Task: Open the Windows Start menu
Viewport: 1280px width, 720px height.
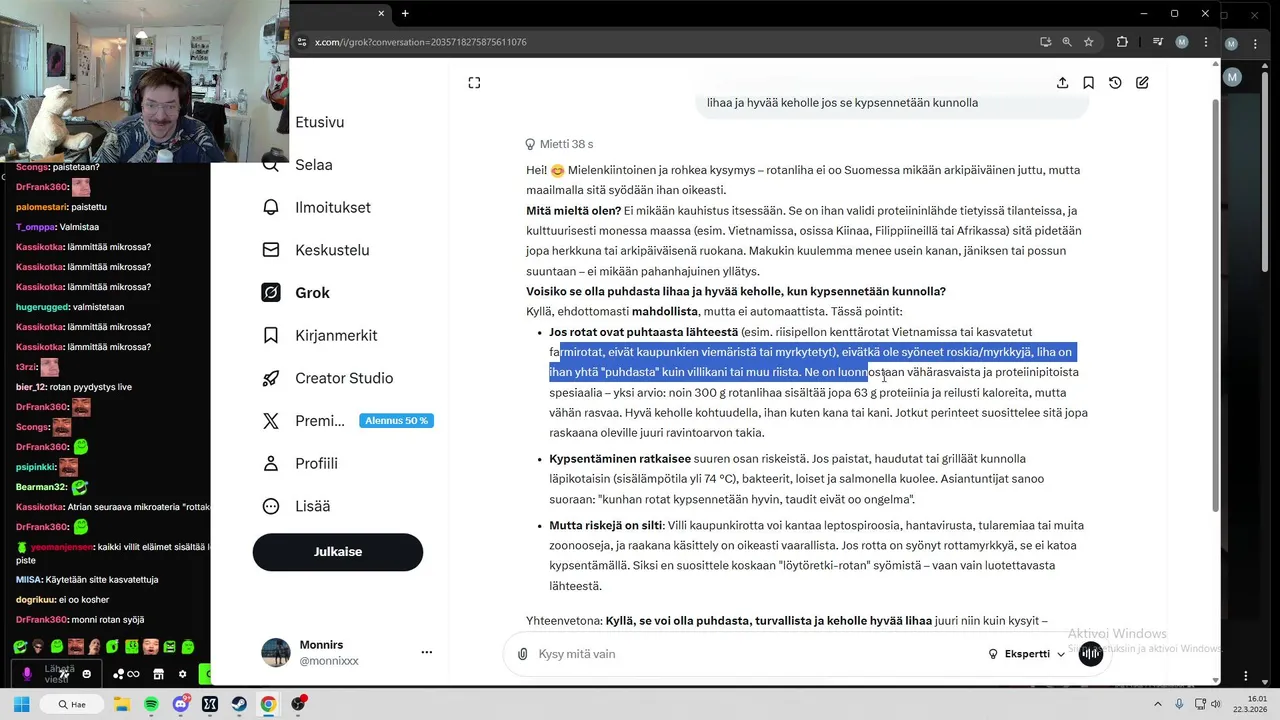Action: click(21, 704)
